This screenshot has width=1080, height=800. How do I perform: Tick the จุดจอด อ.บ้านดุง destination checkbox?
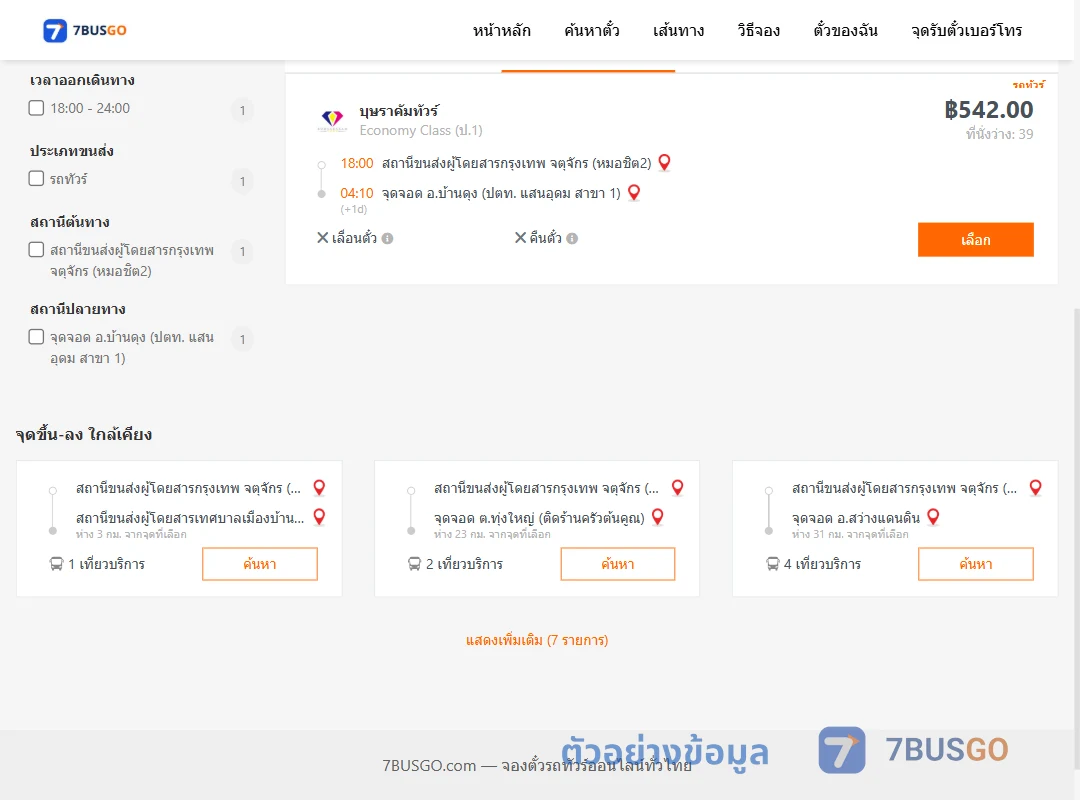pos(37,337)
